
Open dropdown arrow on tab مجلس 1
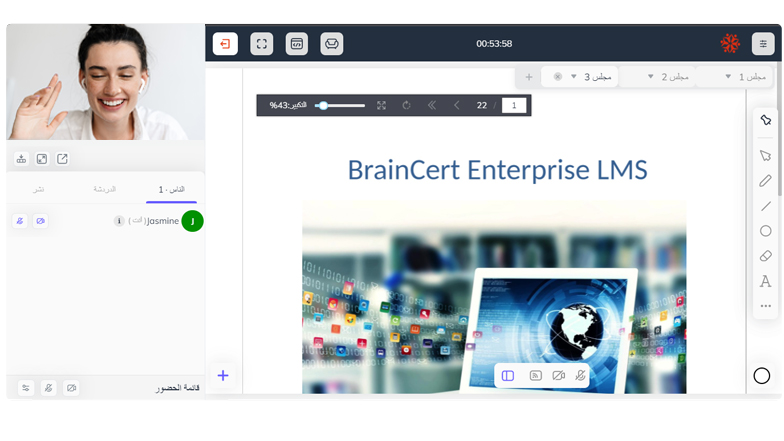coord(728,76)
